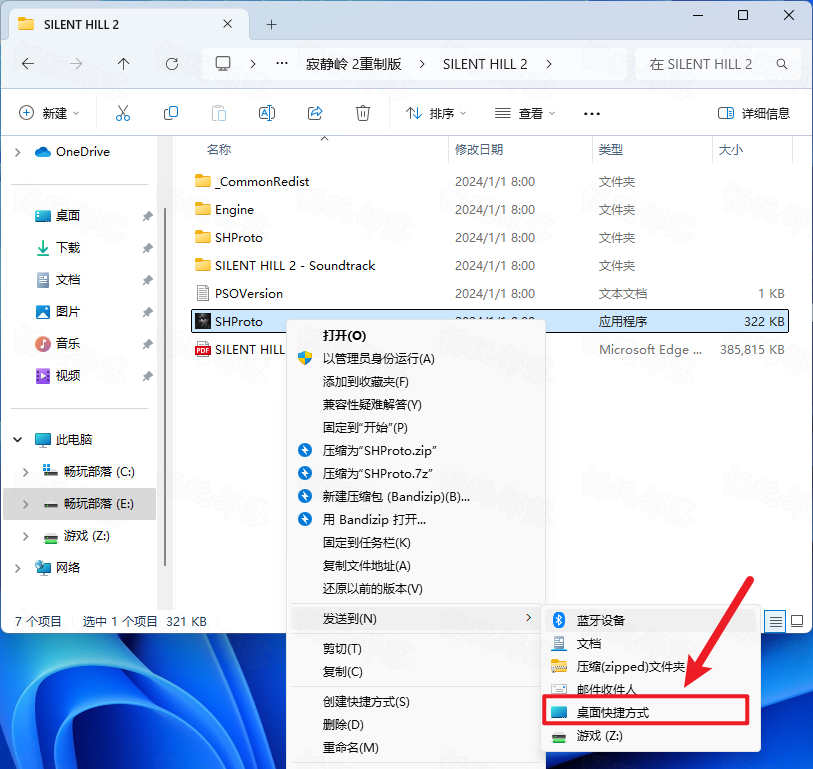Click the Rename icon in toolbar
This screenshot has height=769, width=813.
pyautogui.click(x=267, y=113)
